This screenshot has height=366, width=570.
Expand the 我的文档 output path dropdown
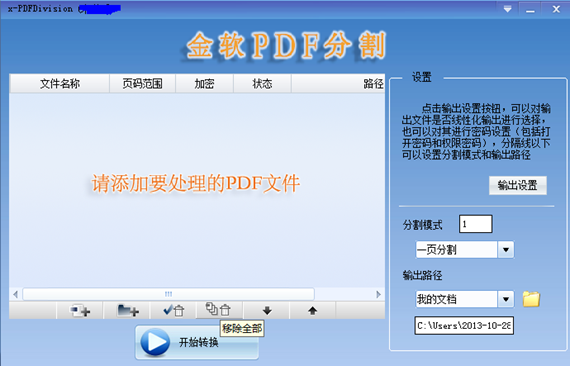click(x=506, y=299)
